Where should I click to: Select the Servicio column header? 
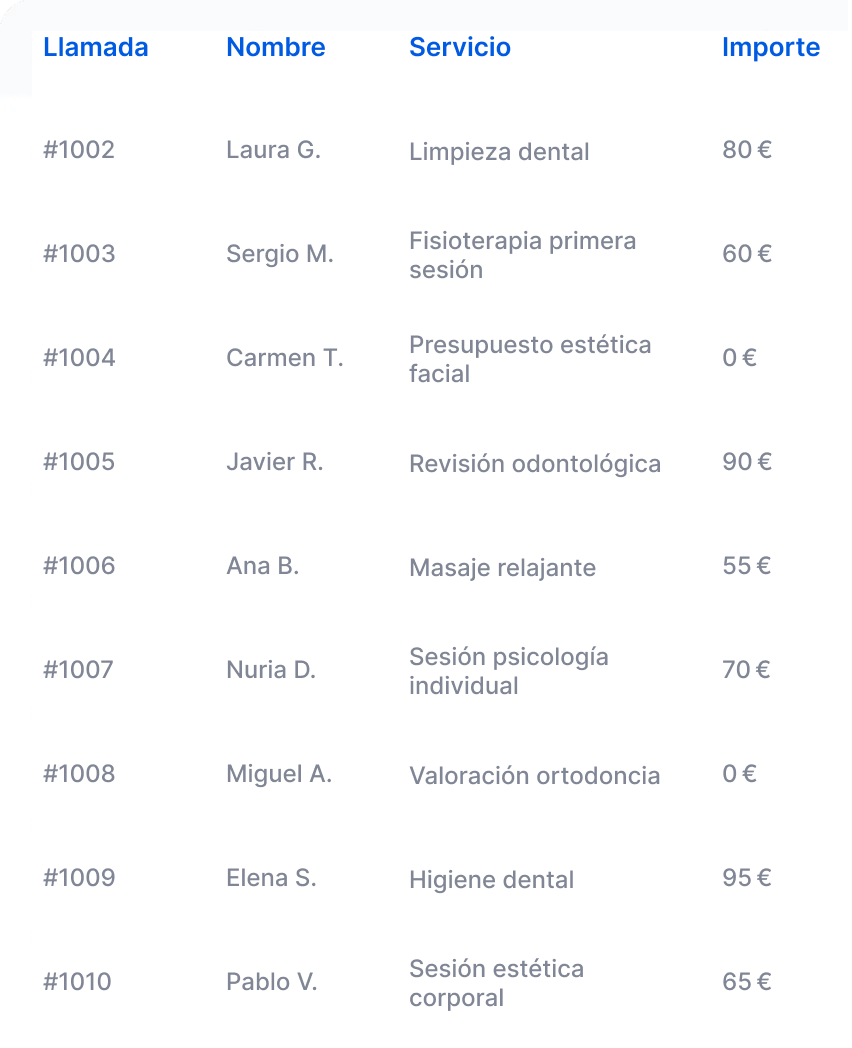coord(460,47)
